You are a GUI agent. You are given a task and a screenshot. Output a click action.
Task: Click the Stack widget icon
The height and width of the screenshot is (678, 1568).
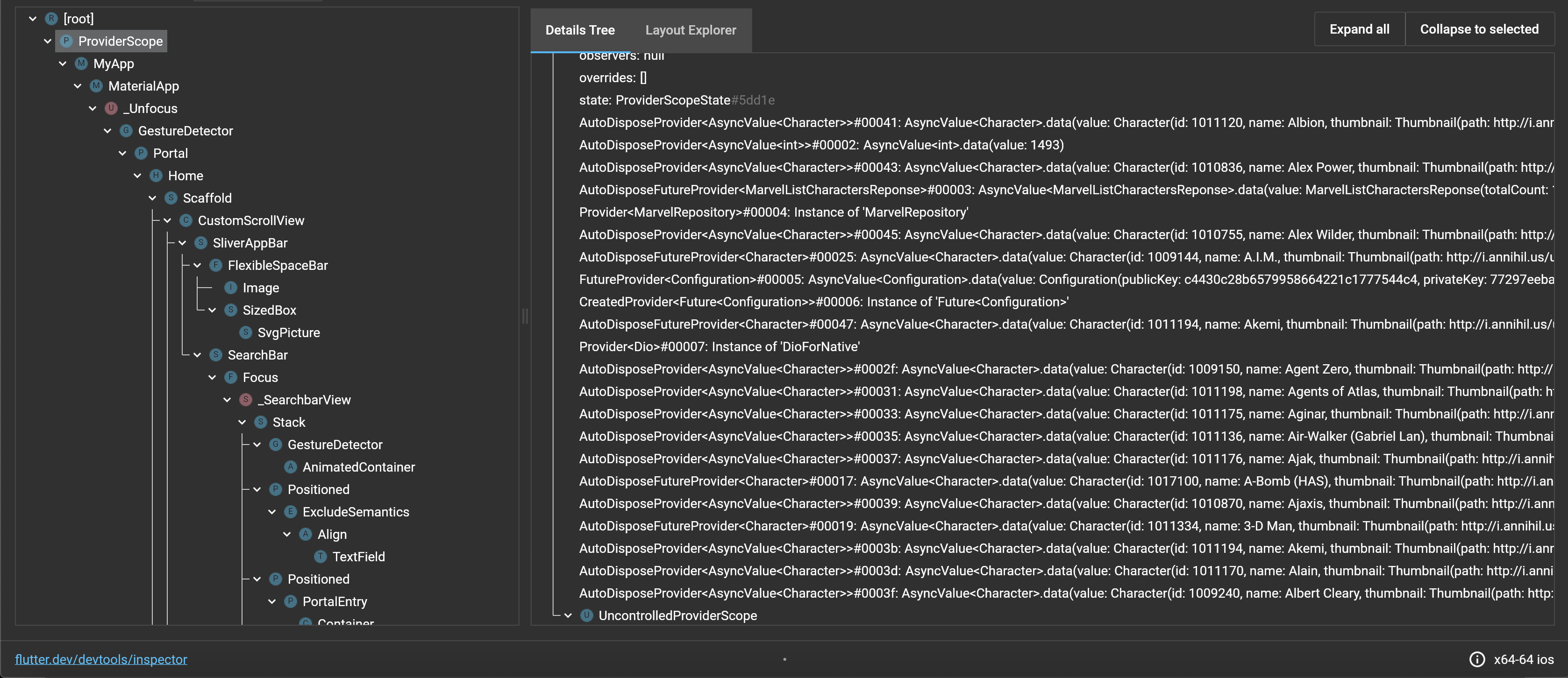[x=261, y=422]
